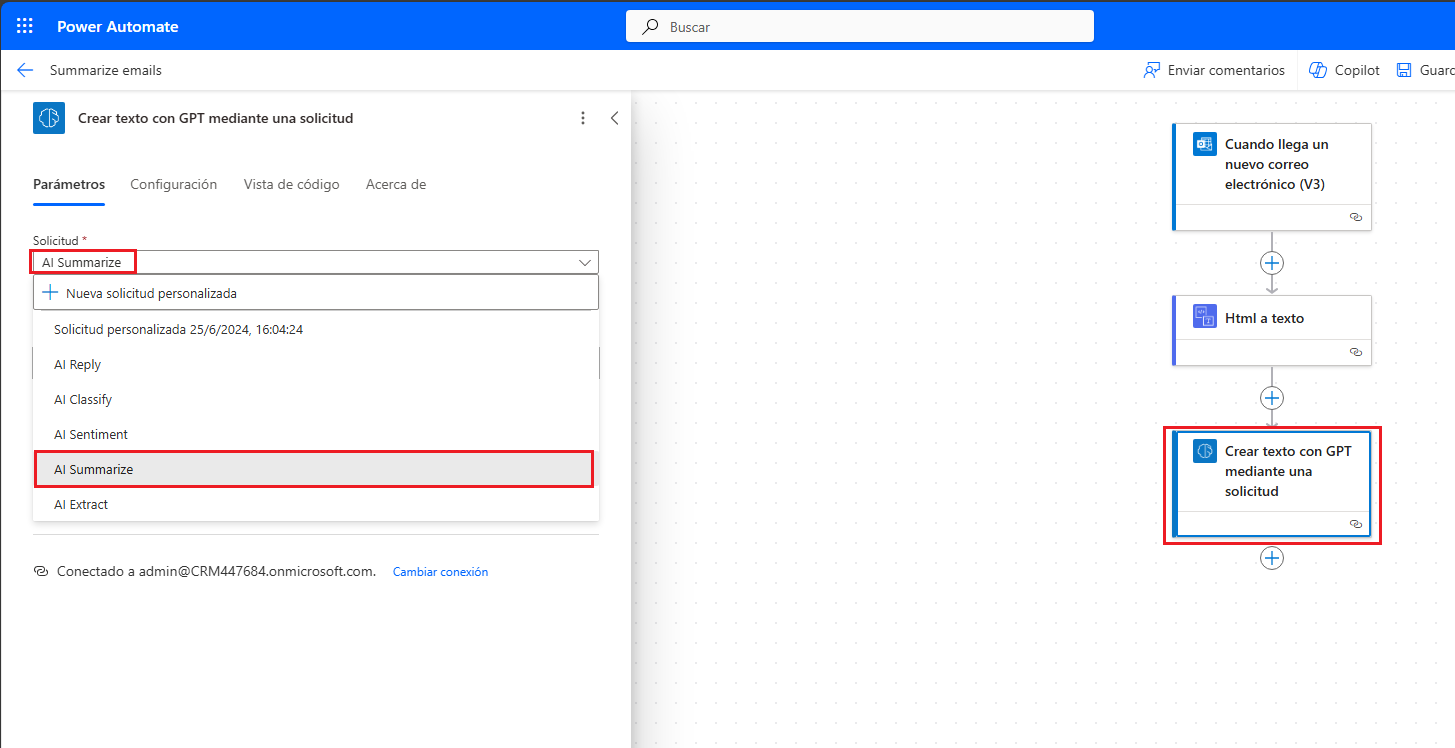This screenshot has width=1455, height=748.
Task: Click the save disk icon
Action: 1403,70
